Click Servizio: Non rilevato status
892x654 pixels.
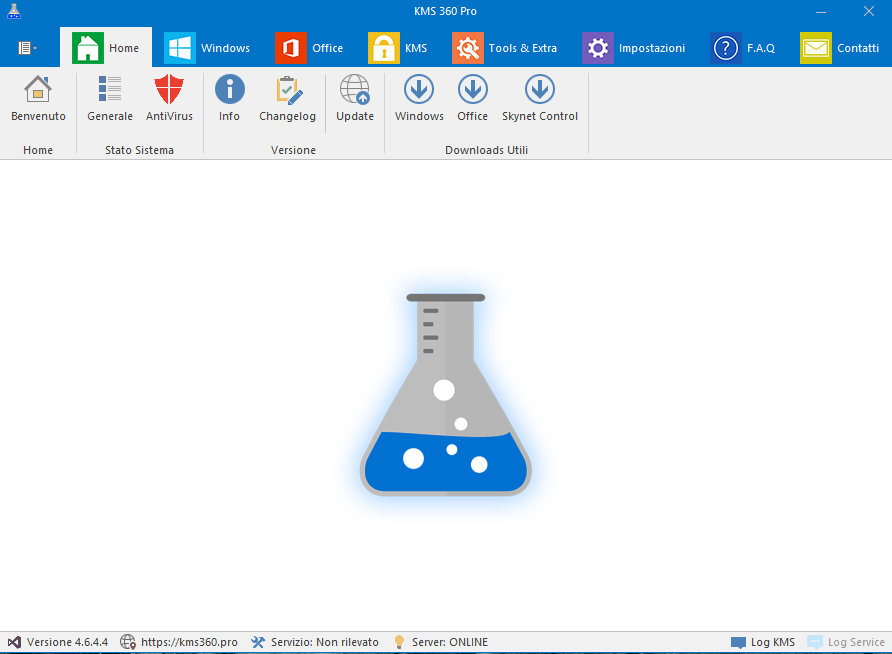pyautogui.click(x=315, y=642)
